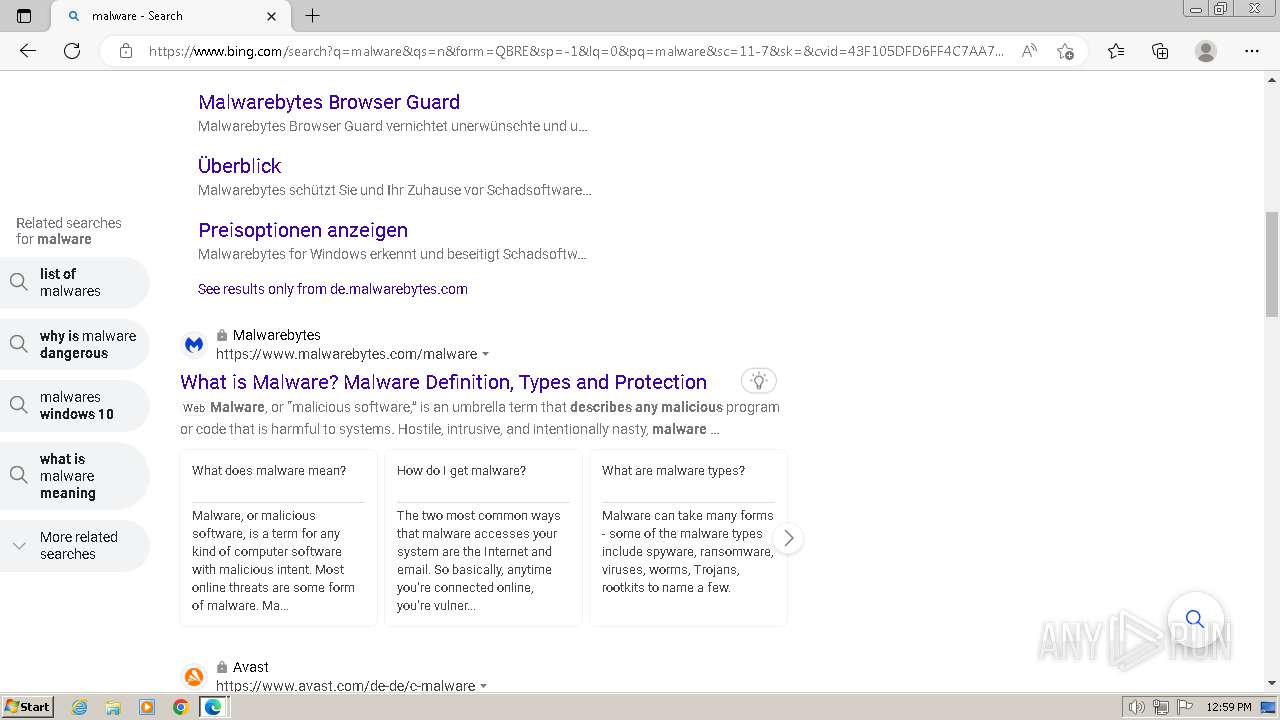This screenshot has height=720, width=1280.
Task: Click the Avast site name text
Action: pyautogui.click(x=251, y=667)
